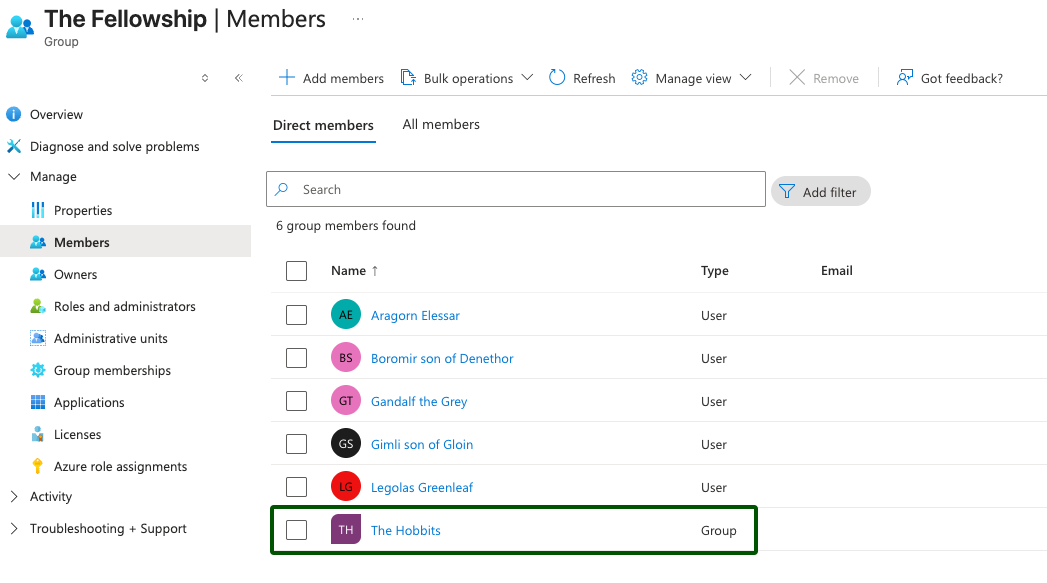Image resolution: width=1047 pixels, height=583 pixels.
Task: Click the AE avatar for Aragorn Elessar
Action: click(346, 315)
